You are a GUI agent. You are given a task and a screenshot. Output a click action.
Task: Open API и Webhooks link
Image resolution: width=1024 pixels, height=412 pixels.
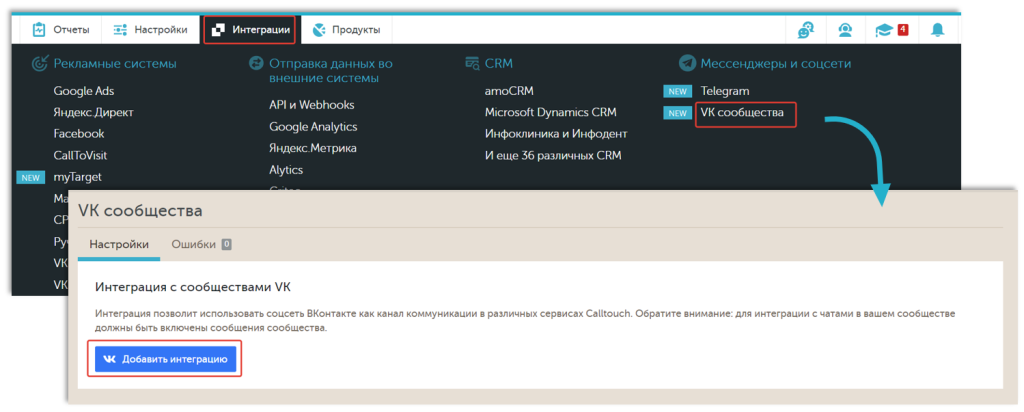[x=311, y=105]
